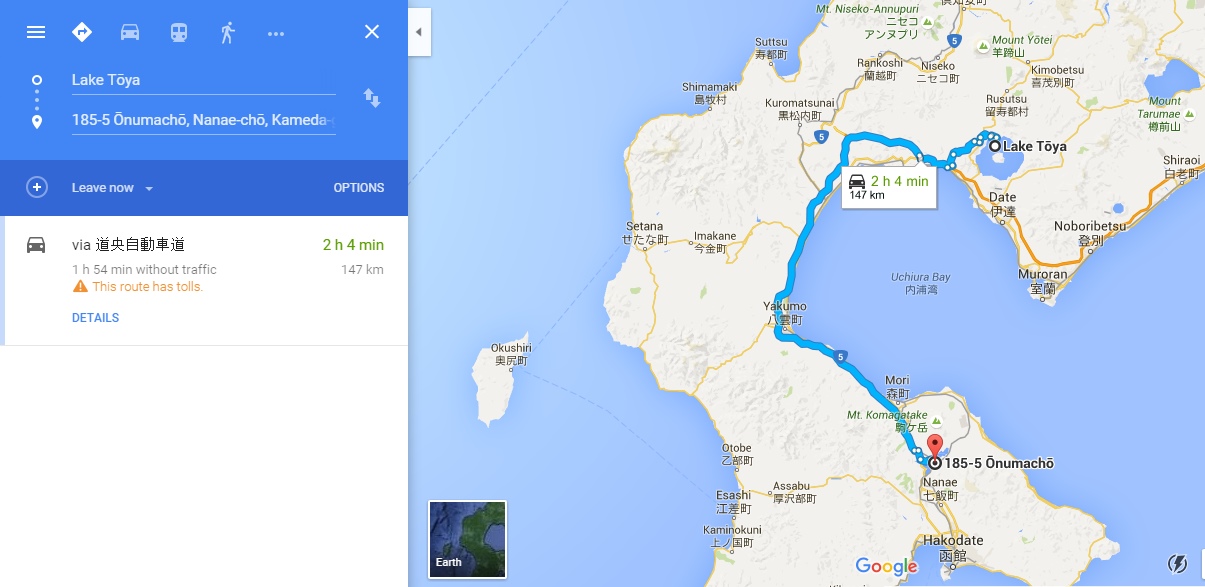This screenshot has width=1205, height=587.
Task: Open route OPTIONS settings
Action: tap(358, 188)
